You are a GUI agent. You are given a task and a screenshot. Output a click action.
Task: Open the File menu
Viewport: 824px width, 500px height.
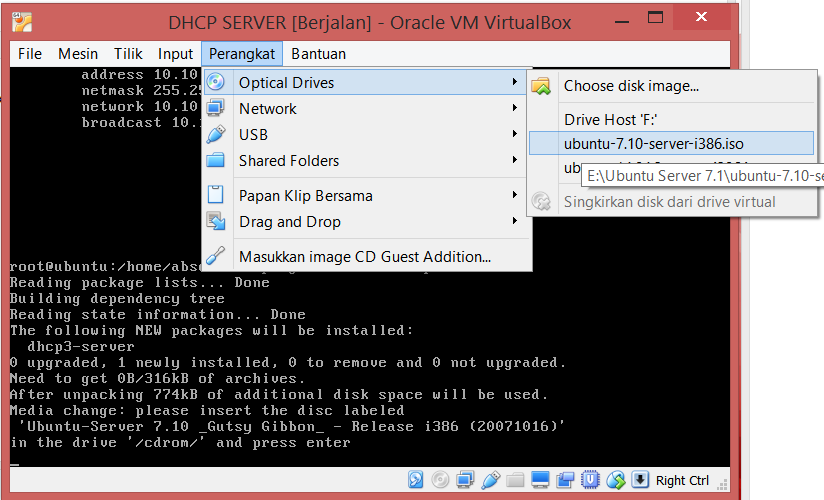[29, 54]
